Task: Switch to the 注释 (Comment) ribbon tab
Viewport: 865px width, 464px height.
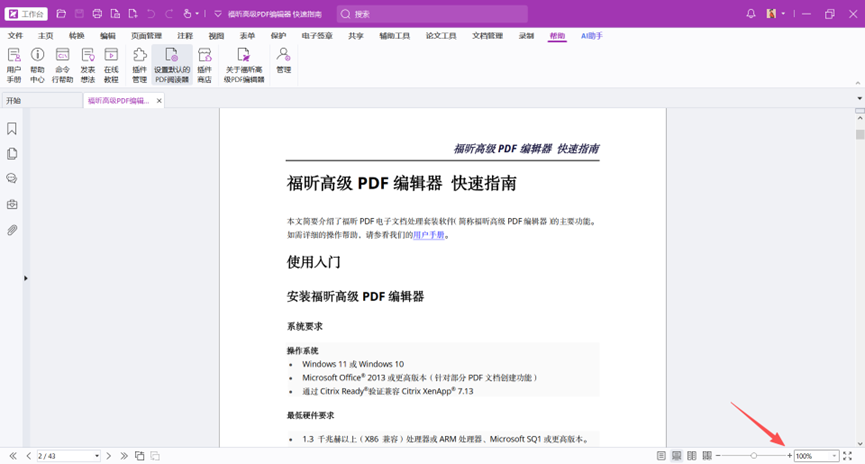Action: point(185,36)
